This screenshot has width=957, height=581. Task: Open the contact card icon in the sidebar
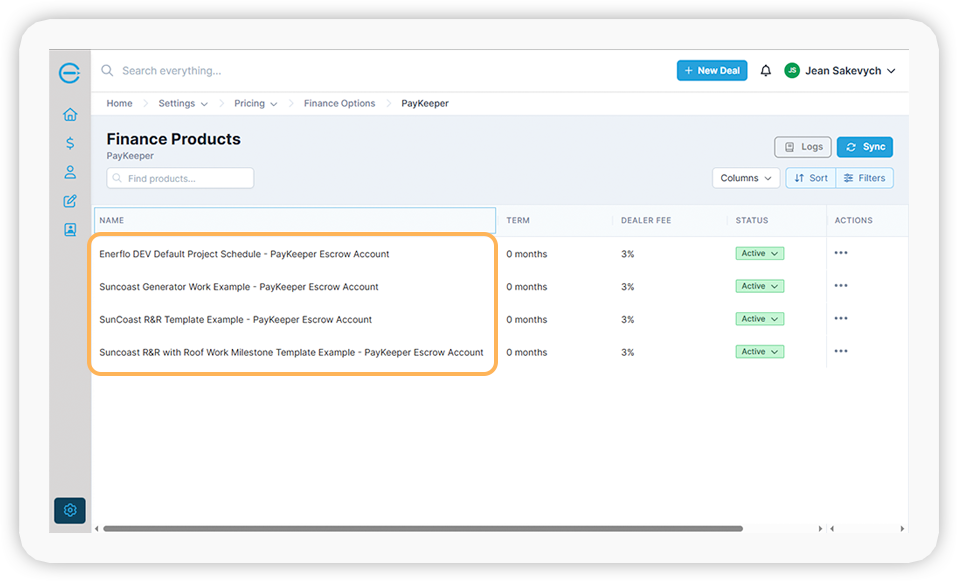click(69, 229)
